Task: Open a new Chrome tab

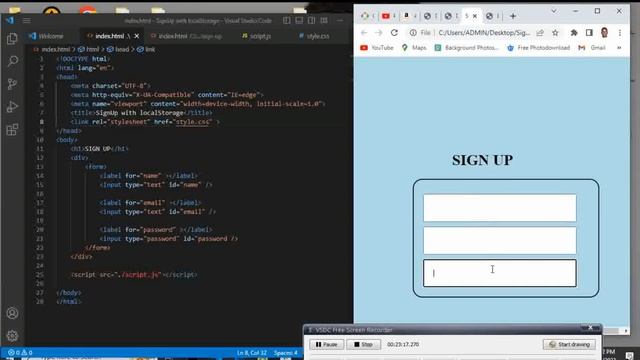Action: coord(513,16)
